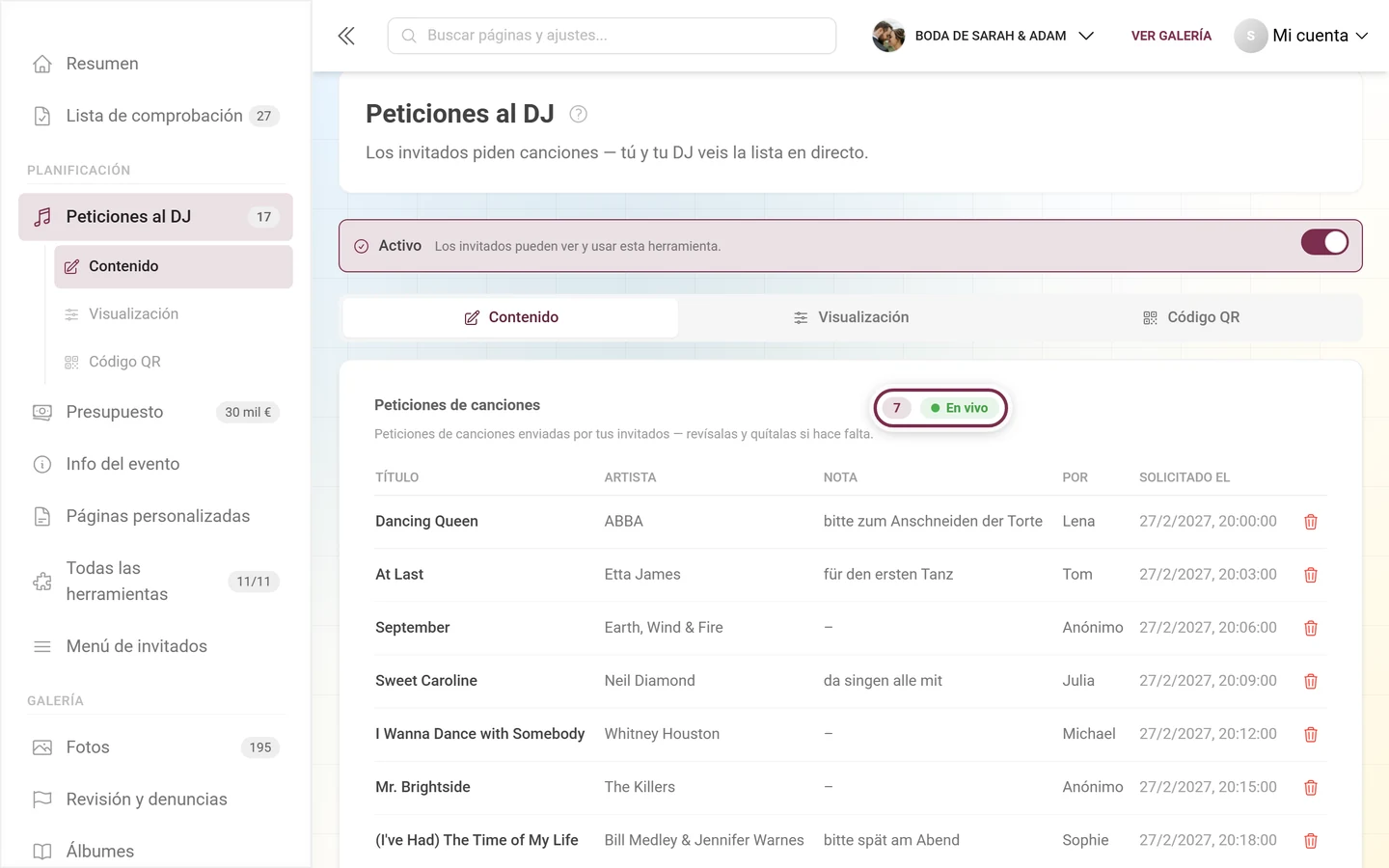Delete the At Last request
This screenshot has height=868, width=1389.
(x=1310, y=575)
